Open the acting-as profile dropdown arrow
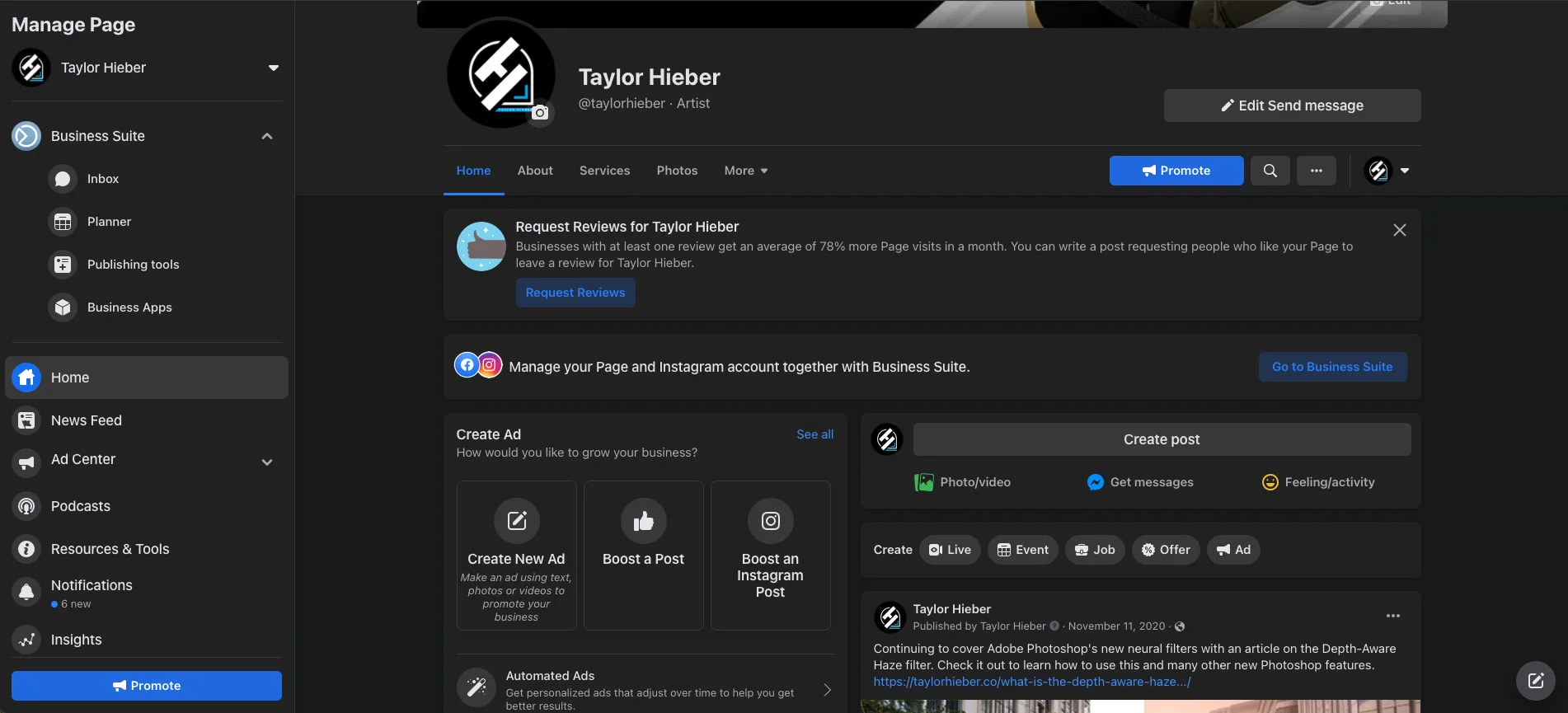The width and height of the screenshot is (1568, 713). coord(1405,171)
